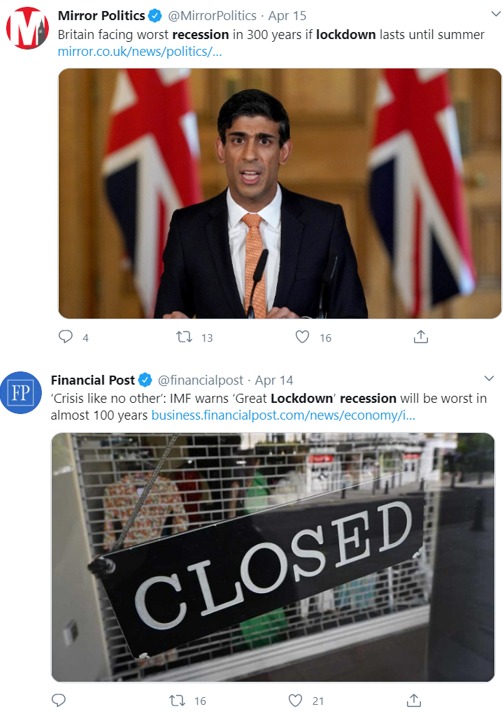Expand the Financial Post tweet options chevron
This screenshot has width=503, height=712.
point(489,378)
